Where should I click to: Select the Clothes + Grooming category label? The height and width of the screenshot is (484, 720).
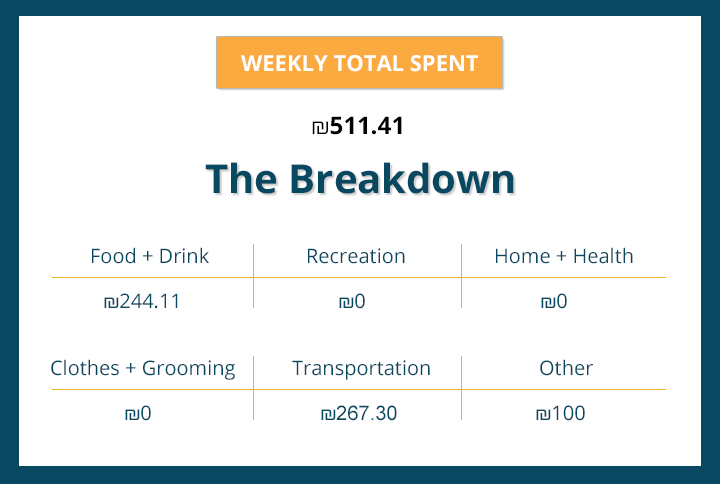point(143,368)
